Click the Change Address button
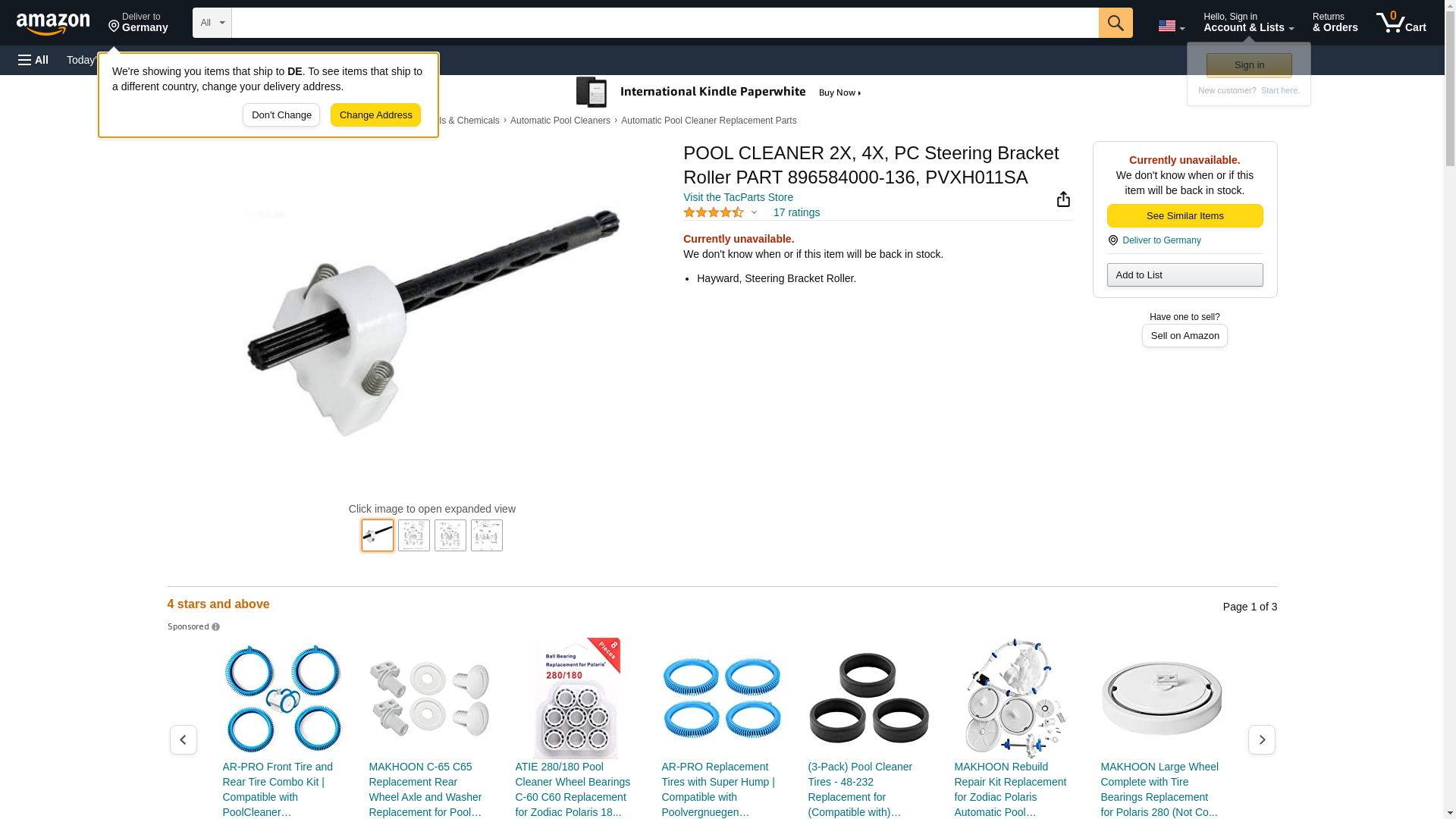Image resolution: width=1456 pixels, height=819 pixels. (375, 115)
